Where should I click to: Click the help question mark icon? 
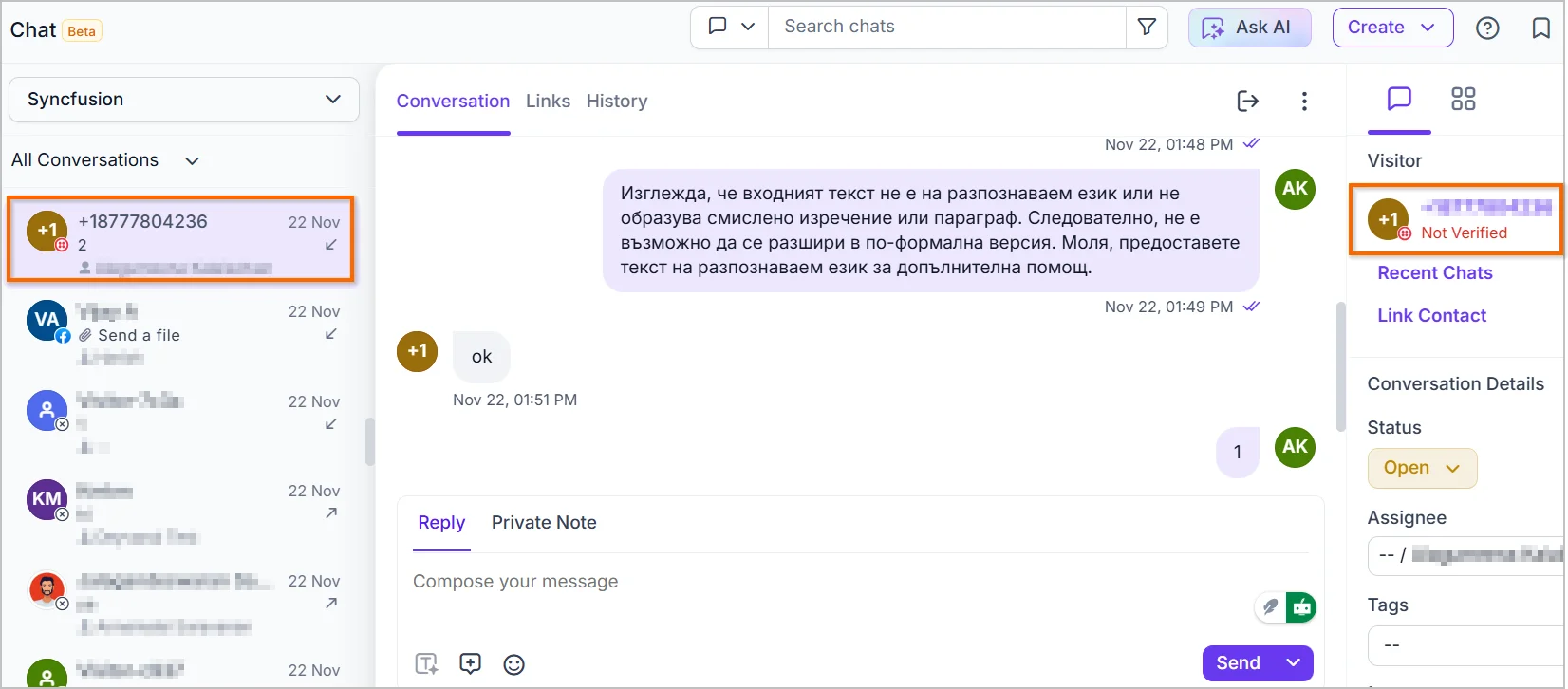coord(1487,28)
